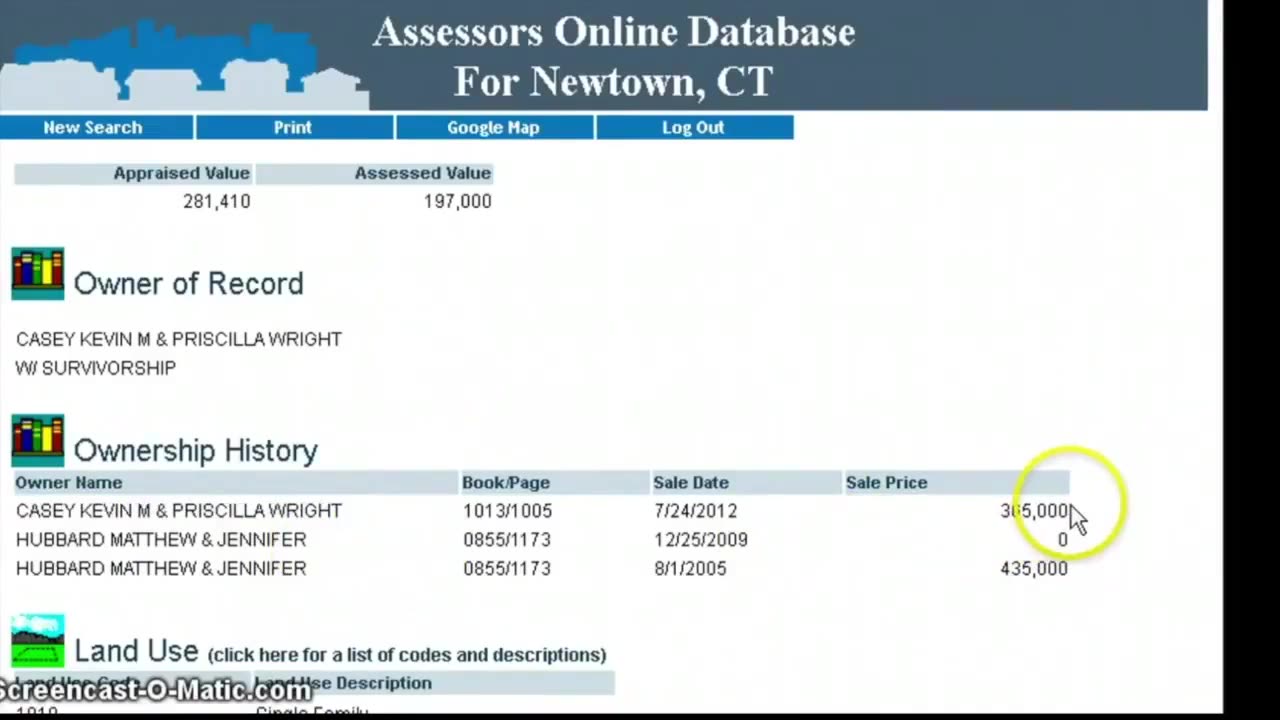1280x720 pixels.
Task: Click the Land Use heading
Action: pyautogui.click(x=136, y=651)
